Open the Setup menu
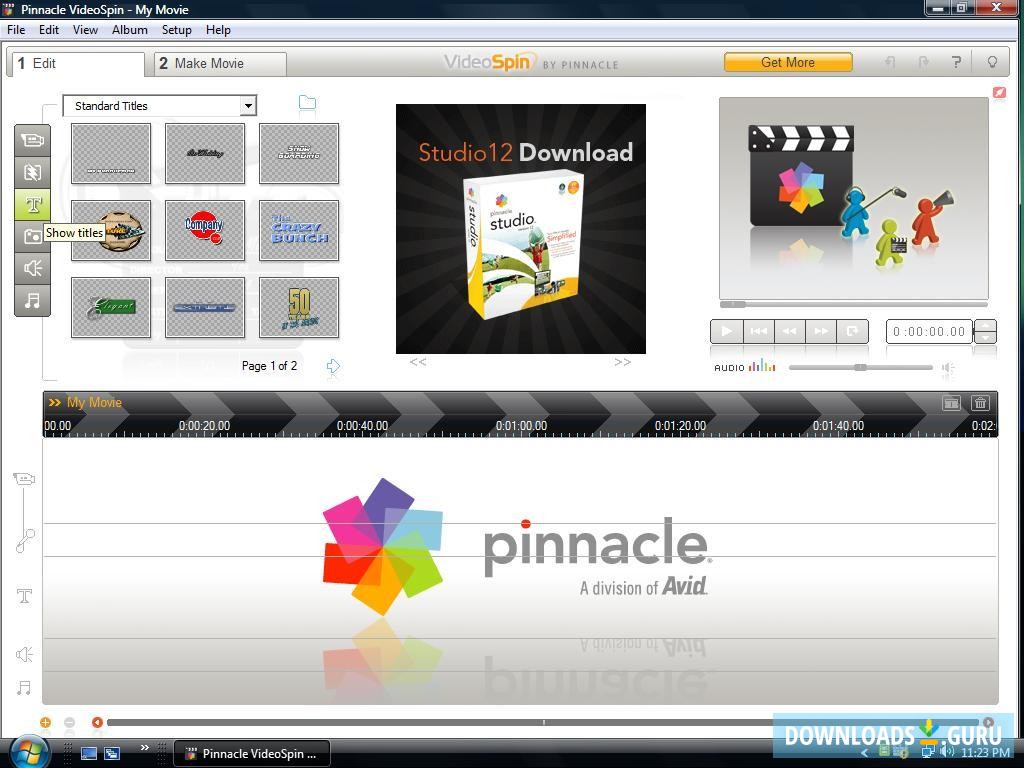The height and width of the screenshot is (768, 1024). (x=176, y=30)
